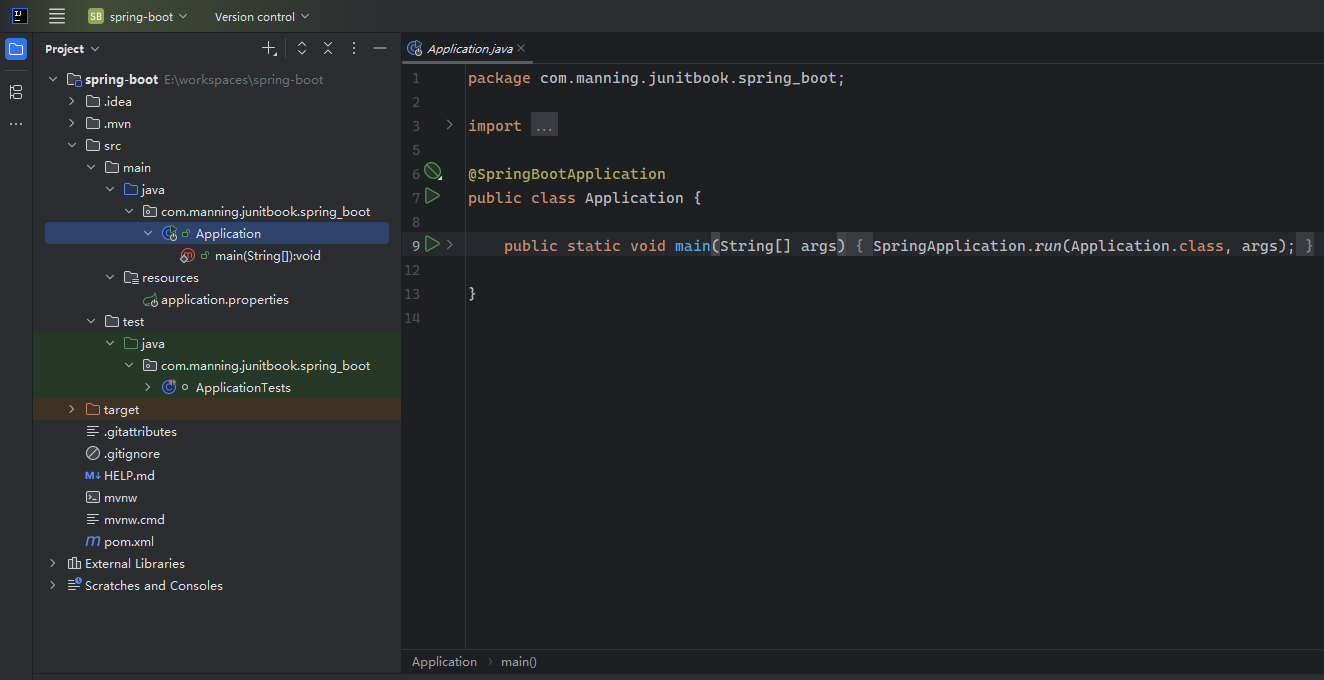This screenshot has height=680, width=1324.
Task: Click the Spring bean gutter icon on line 6
Action: (x=432, y=172)
